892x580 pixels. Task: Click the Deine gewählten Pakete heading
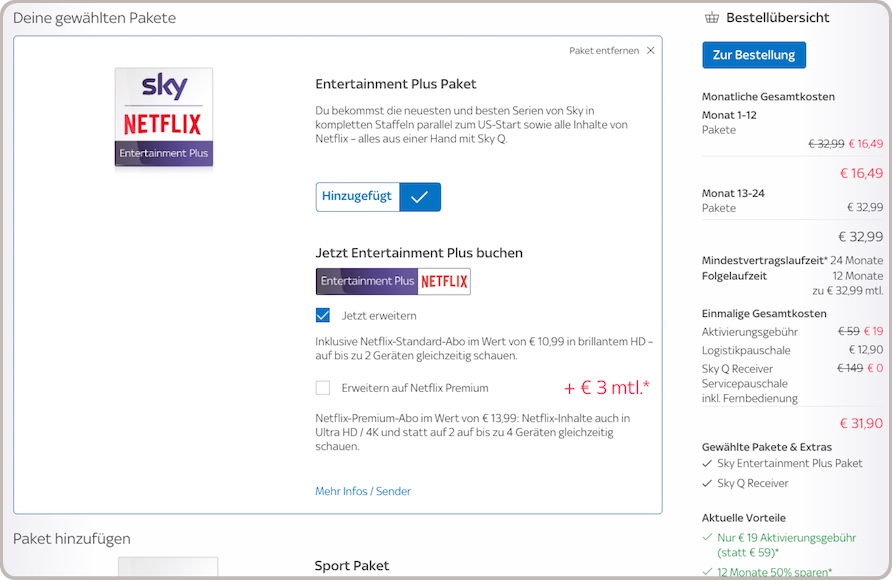pos(94,18)
